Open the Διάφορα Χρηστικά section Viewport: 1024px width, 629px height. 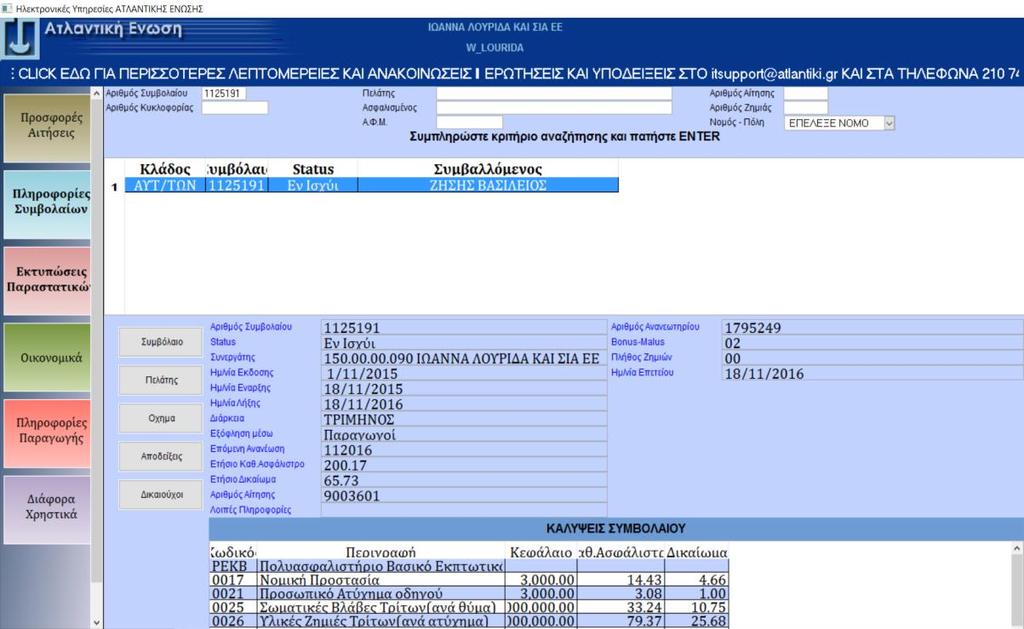(x=47, y=508)
